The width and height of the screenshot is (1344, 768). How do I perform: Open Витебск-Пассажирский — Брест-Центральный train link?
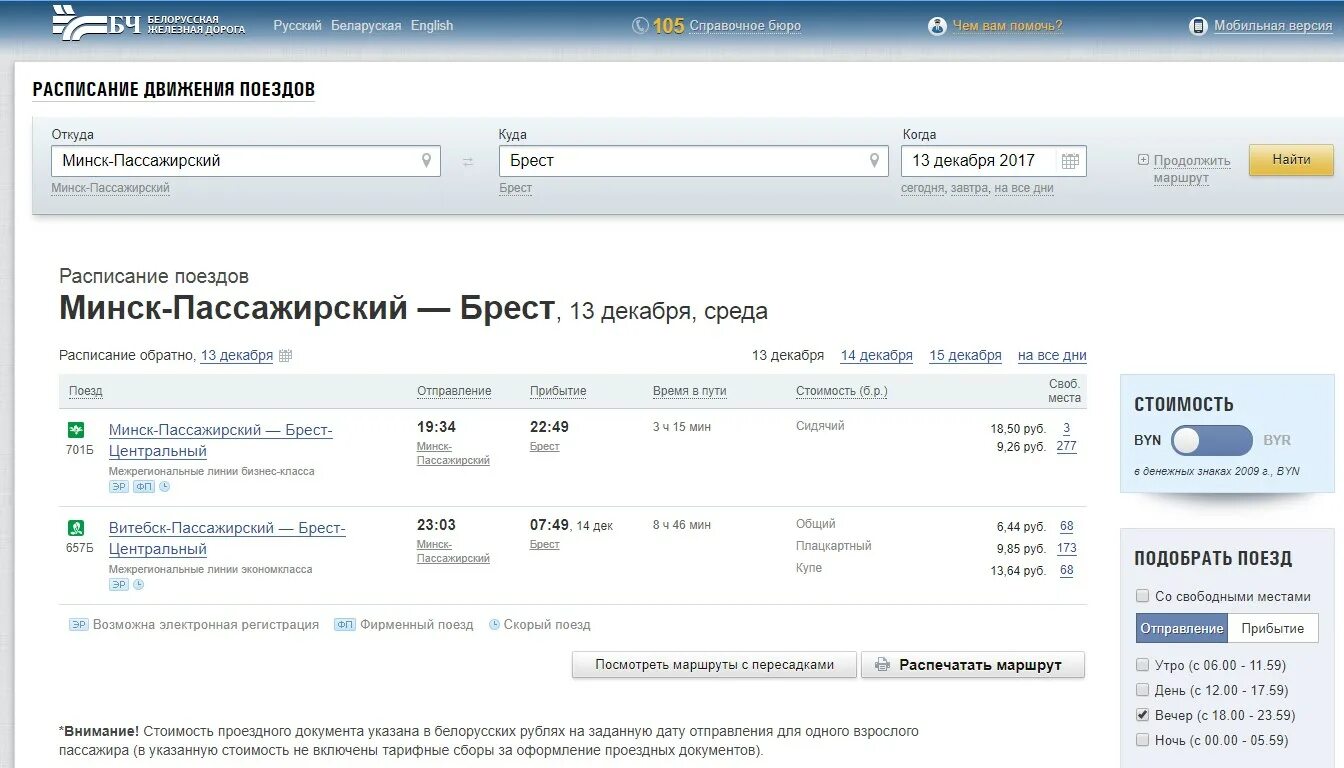point(227,538)
